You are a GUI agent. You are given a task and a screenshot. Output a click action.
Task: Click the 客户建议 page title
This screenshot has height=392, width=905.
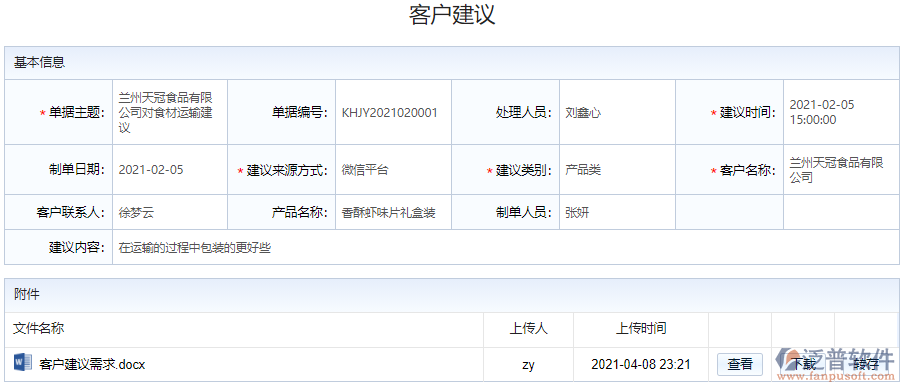(x=452, y=15)
